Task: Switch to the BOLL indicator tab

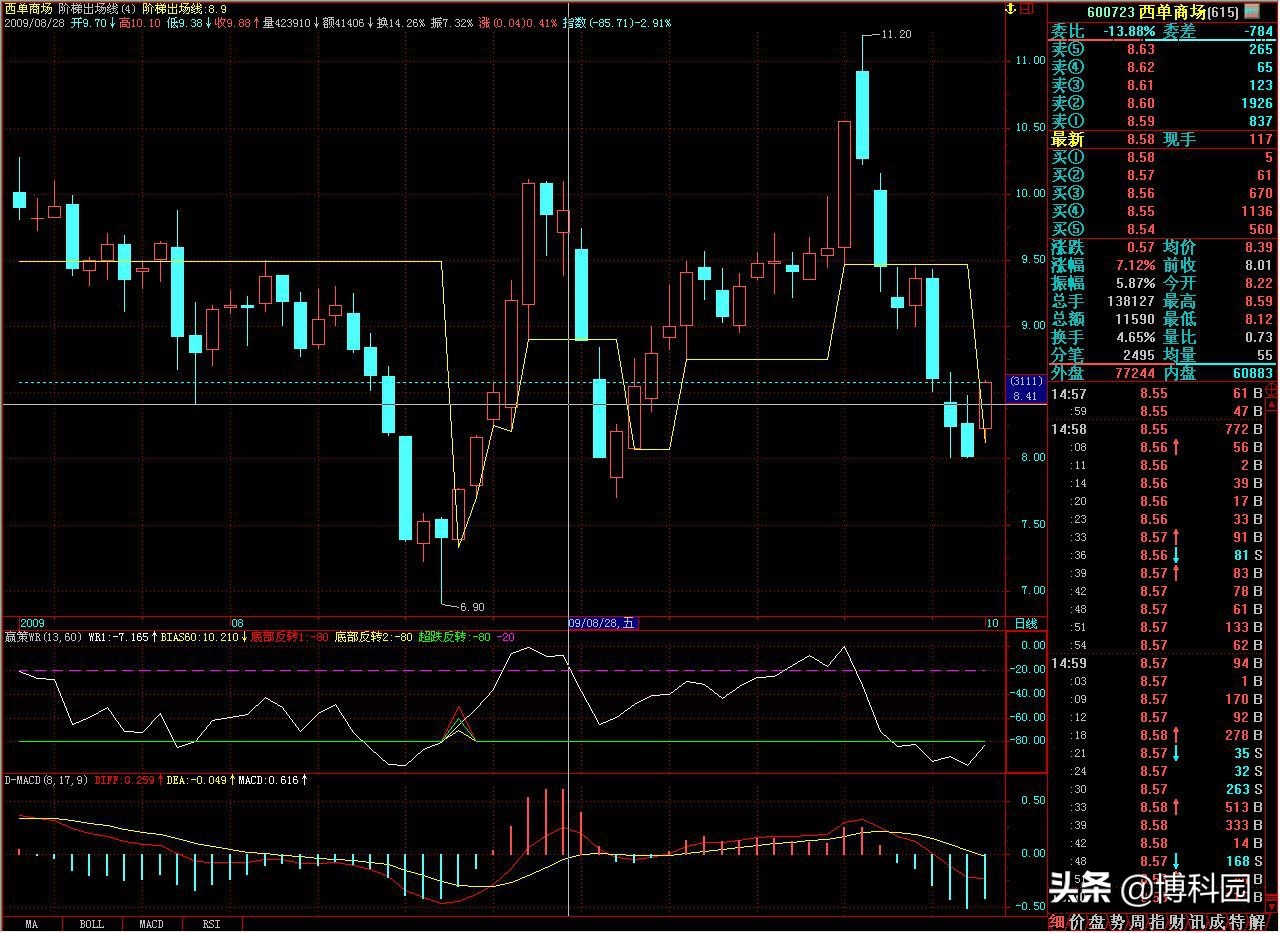Action: point(91,924)
